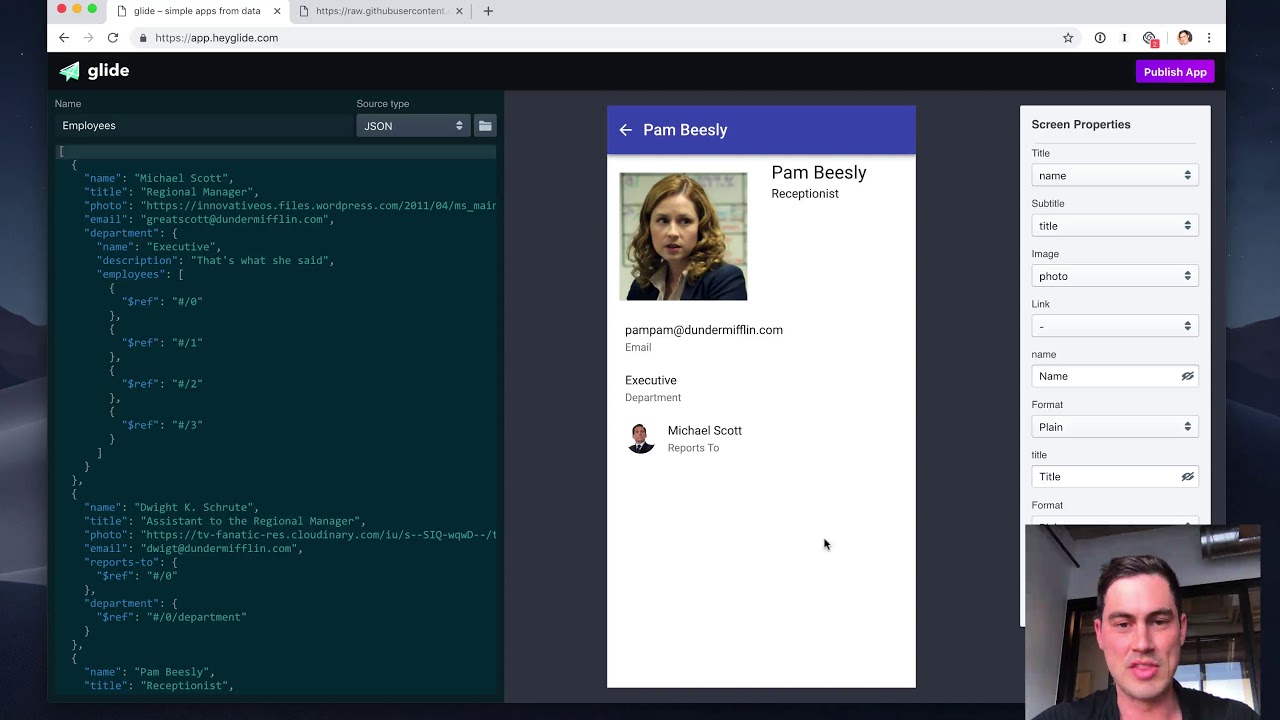This screenshot has width=1280, height=720.
Task: Open the Link property dropdown
Action: coord(1115,326)
